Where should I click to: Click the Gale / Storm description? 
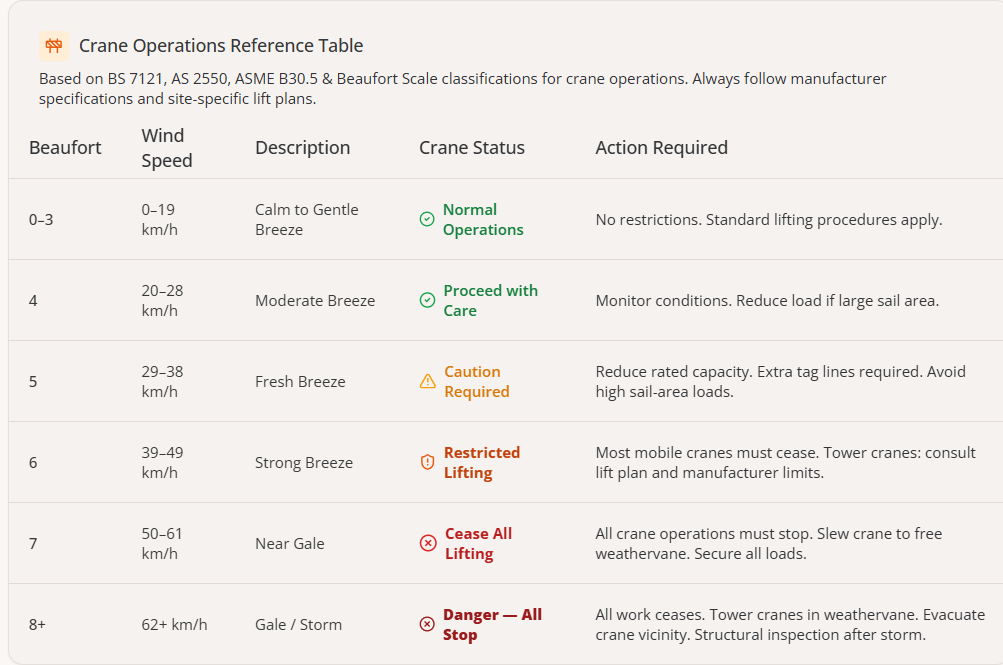pos(299,625)
